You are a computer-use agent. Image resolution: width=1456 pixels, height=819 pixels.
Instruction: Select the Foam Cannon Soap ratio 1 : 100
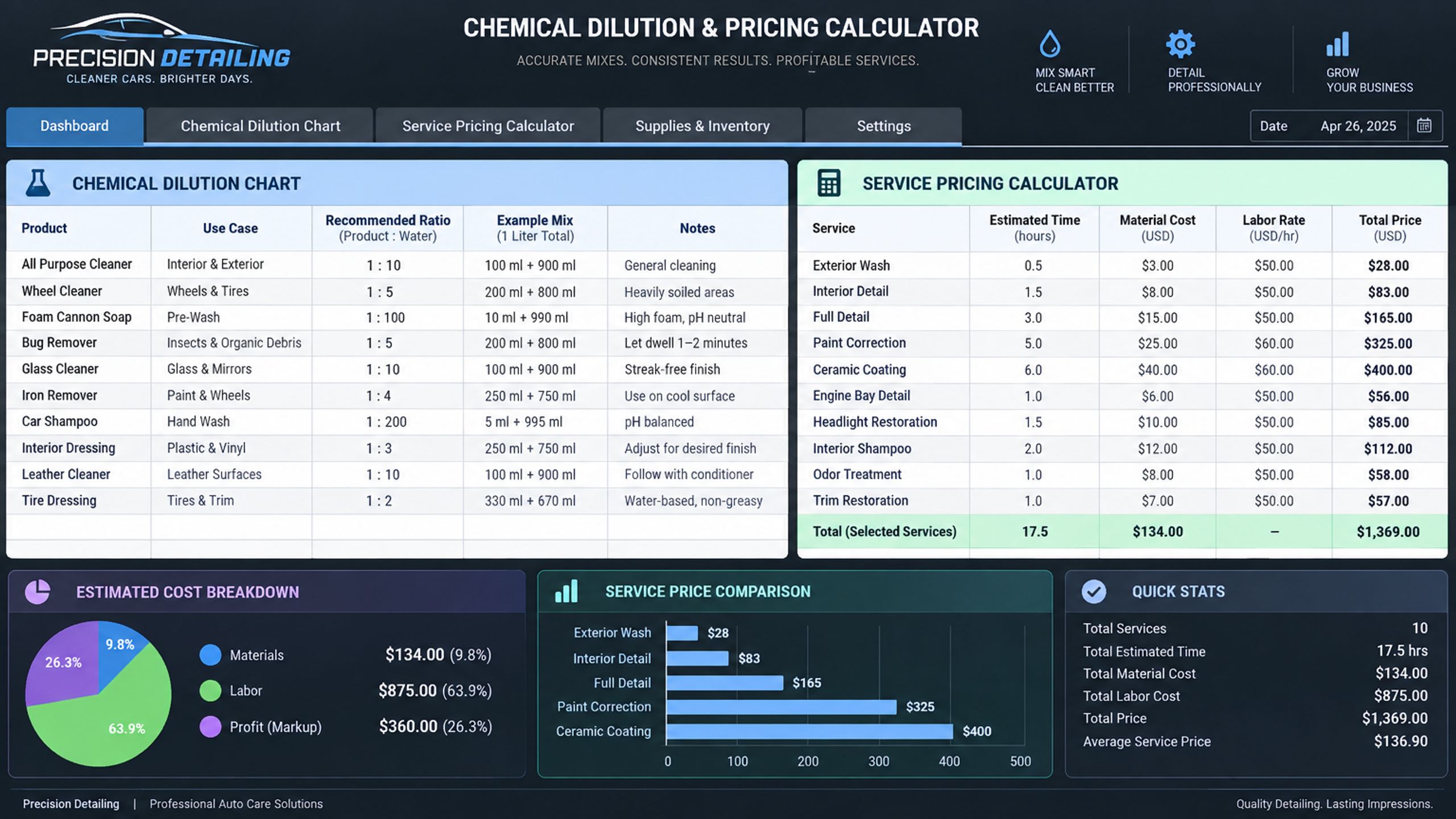385,317
